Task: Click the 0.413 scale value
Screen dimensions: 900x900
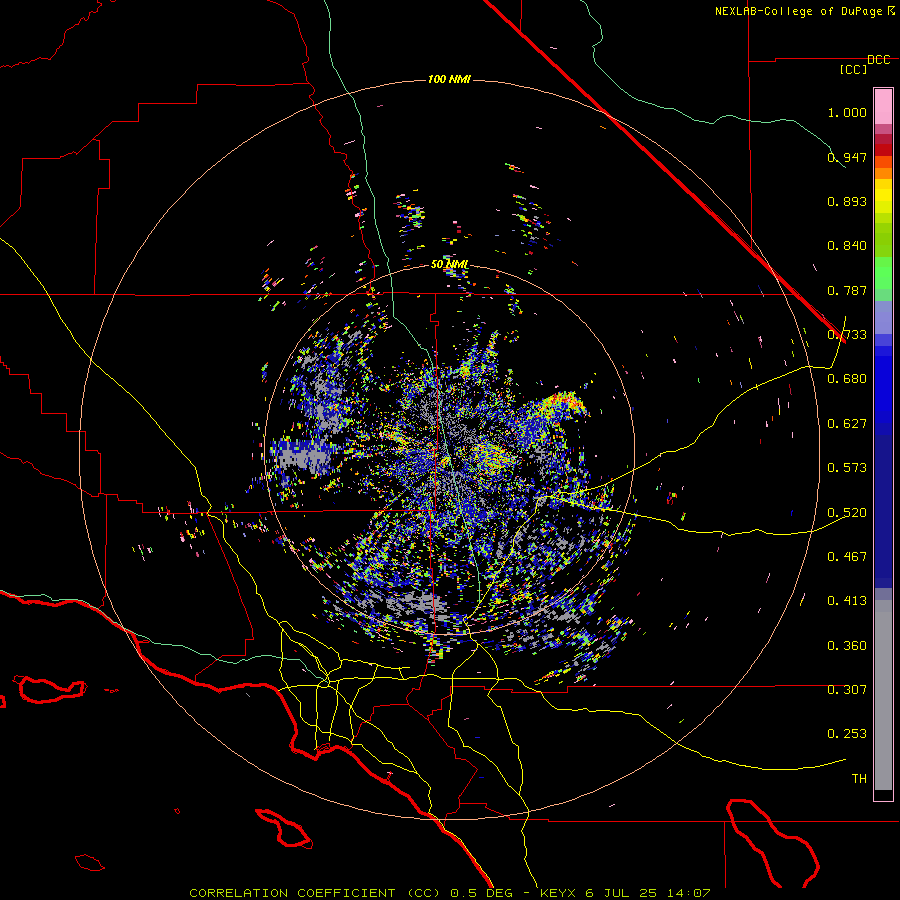Action: 847,601
